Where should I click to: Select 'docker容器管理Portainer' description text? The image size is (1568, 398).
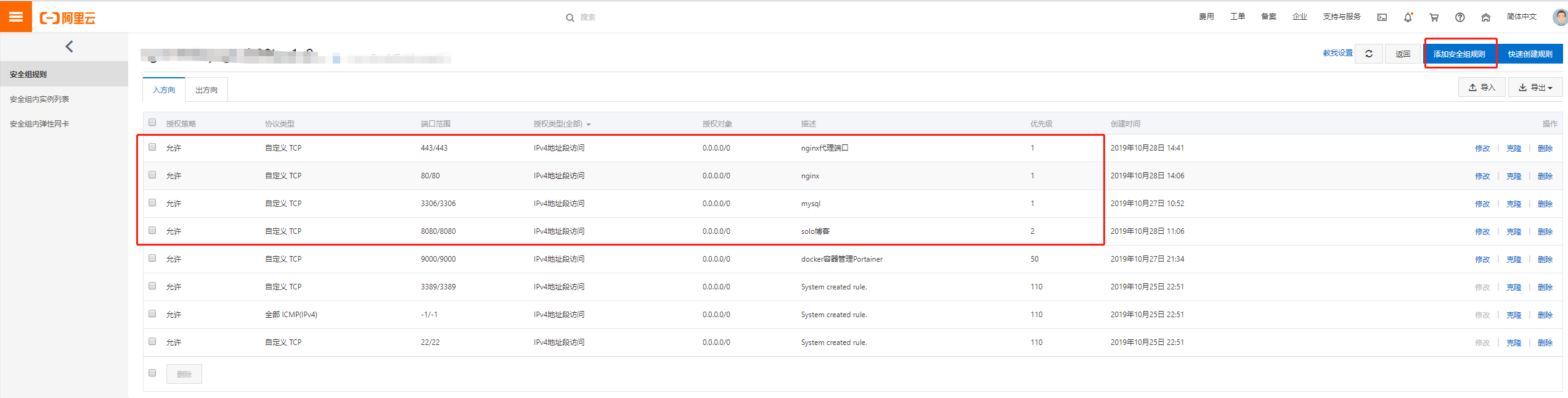(841, 259)
